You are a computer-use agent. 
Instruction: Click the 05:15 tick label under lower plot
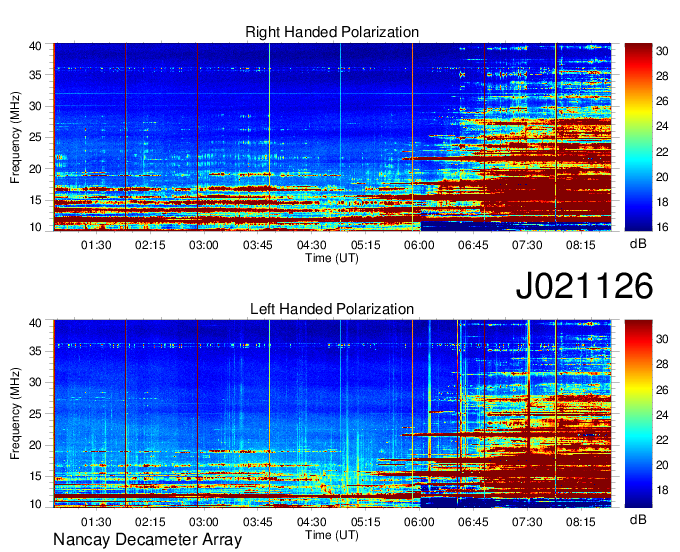[365, 522]
